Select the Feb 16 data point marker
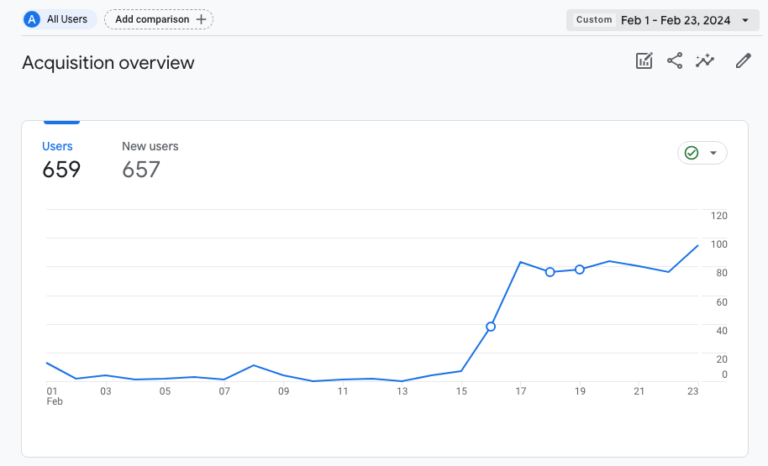768x466 pixels. coord(490,327)
